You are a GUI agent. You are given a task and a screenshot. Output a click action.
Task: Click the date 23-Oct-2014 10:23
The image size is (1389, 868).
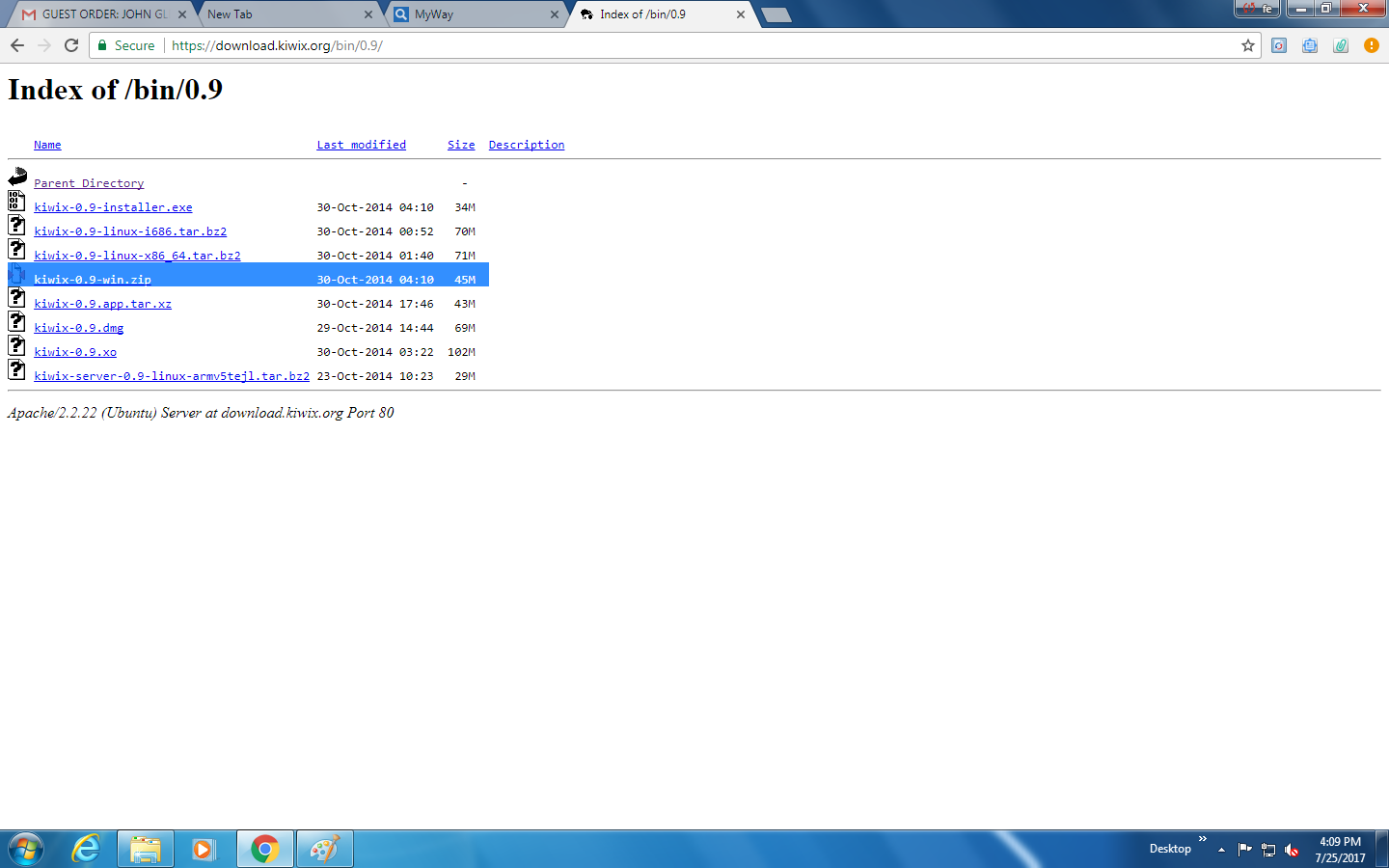(x=375, y=376)
